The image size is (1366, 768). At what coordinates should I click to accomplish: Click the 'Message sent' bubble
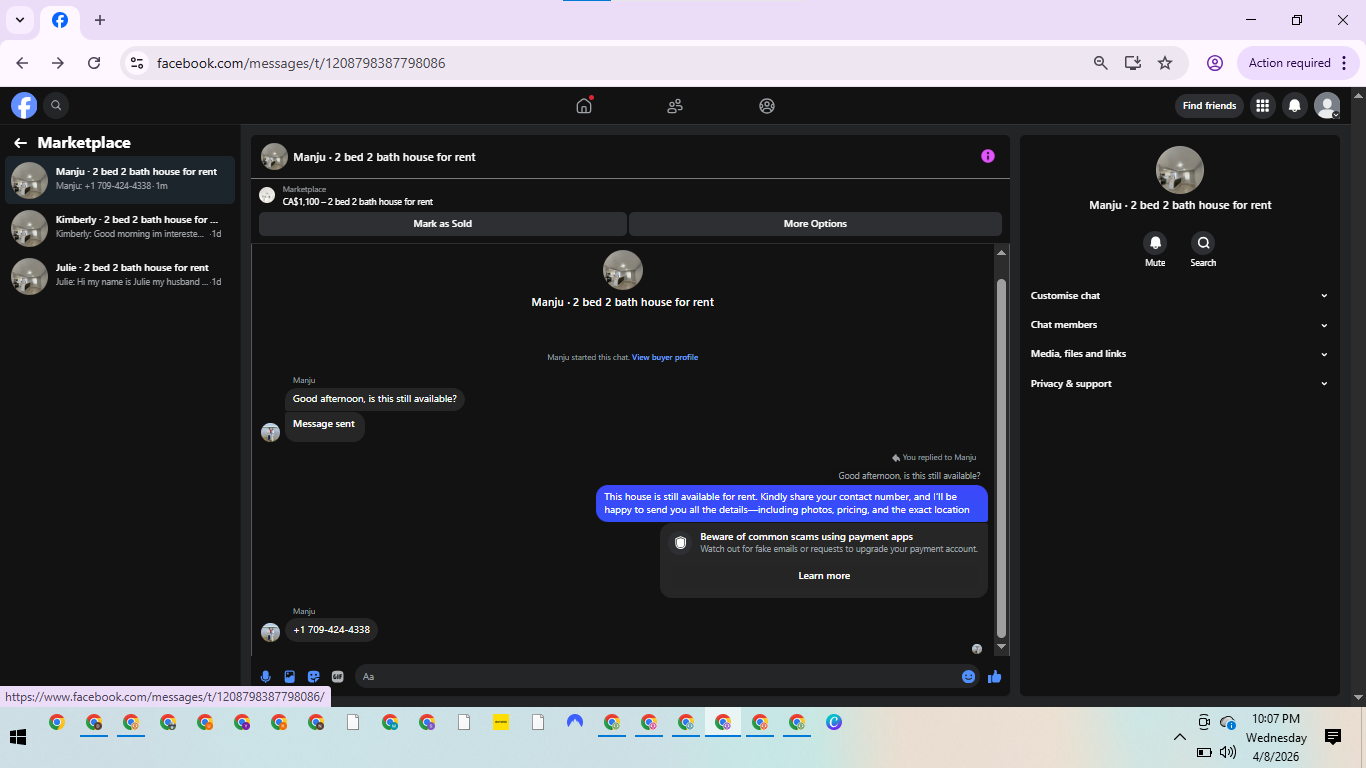pos(324,426)
